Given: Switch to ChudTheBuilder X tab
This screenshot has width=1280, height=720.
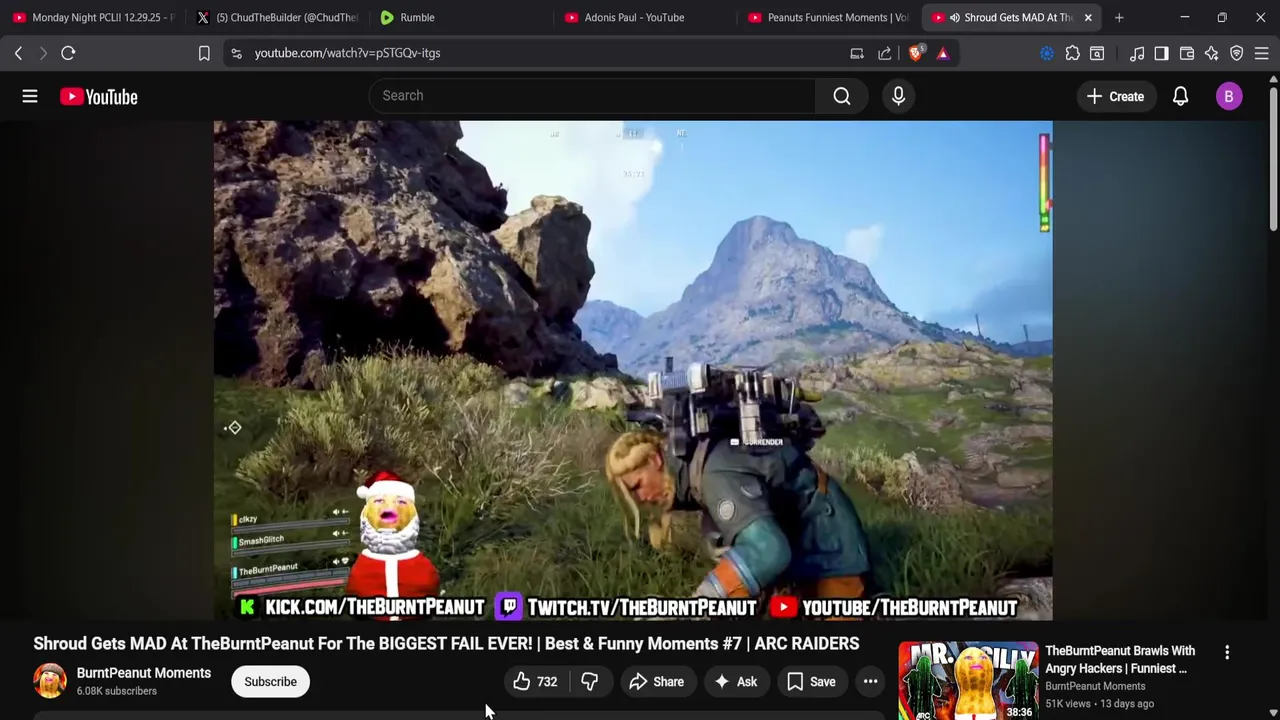Looking at the screenshot, I should [x=277, y=17].
